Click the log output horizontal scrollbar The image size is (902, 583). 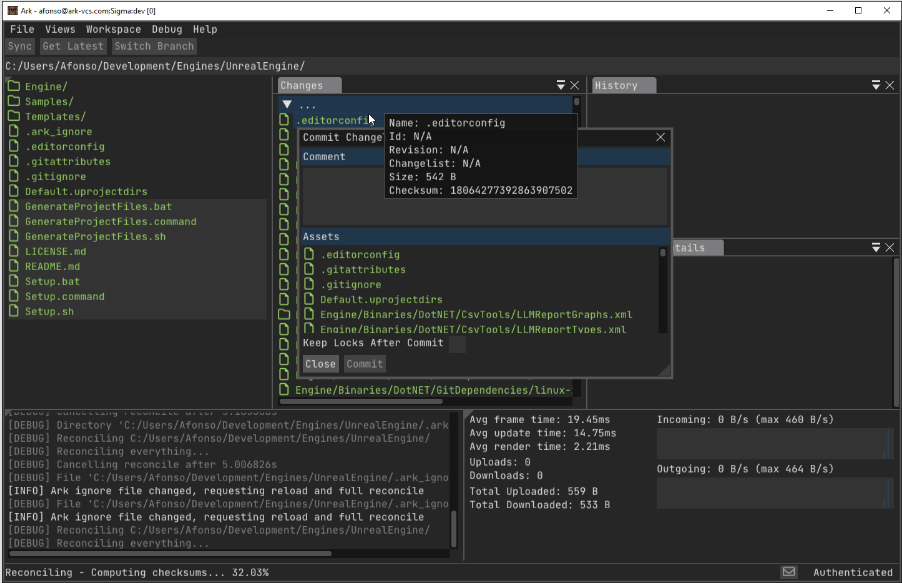click(x=171, y=554)
